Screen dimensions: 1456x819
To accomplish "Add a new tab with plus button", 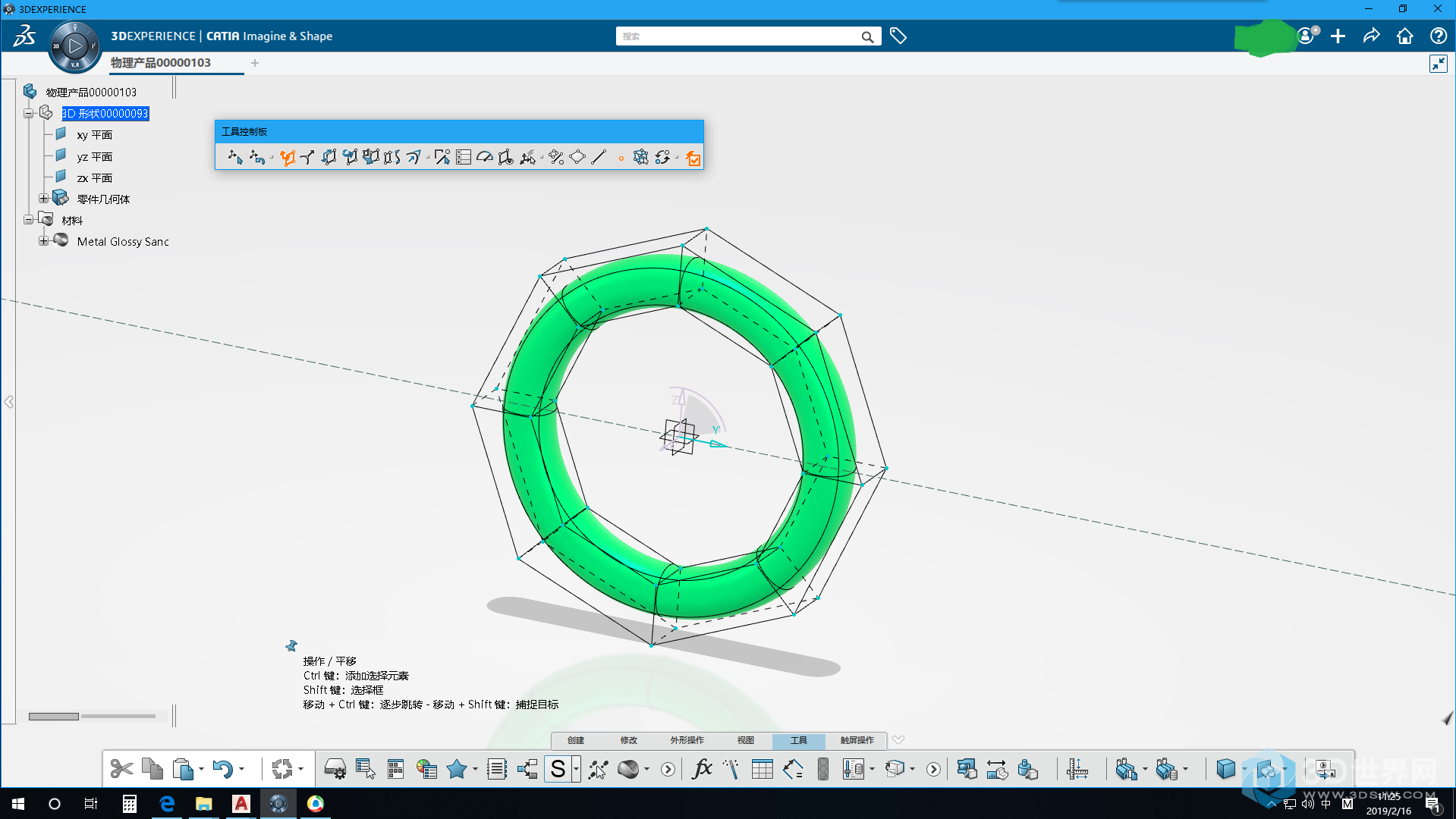I will point(255,63).
